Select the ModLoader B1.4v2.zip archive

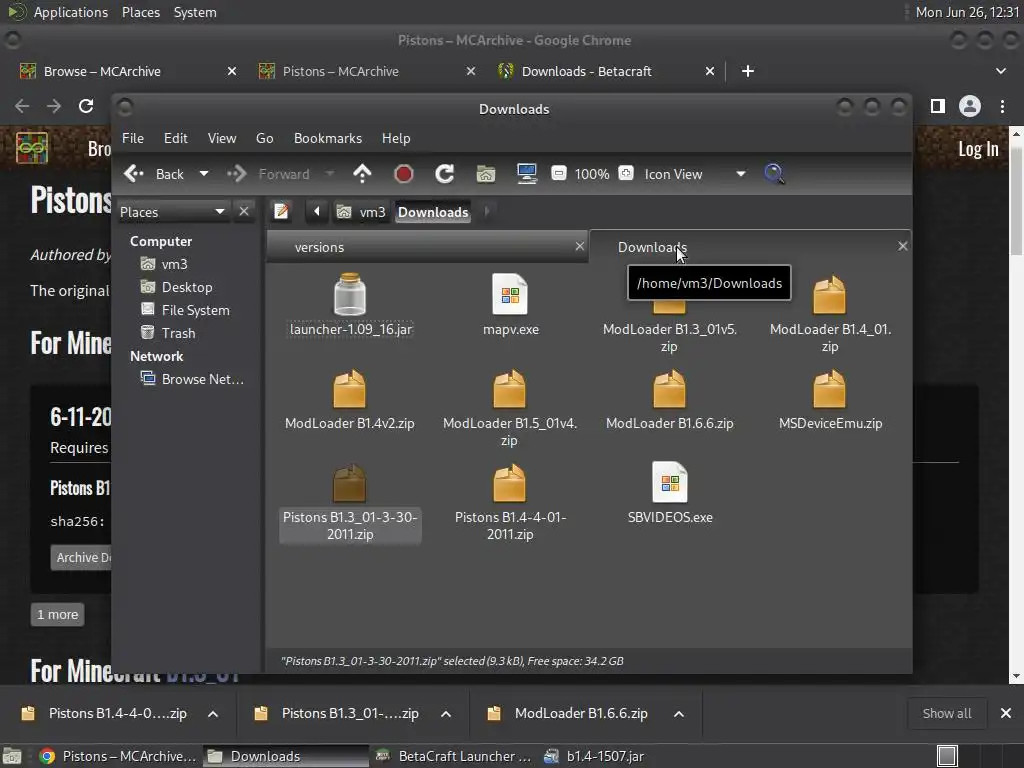[x=349, y=389]
